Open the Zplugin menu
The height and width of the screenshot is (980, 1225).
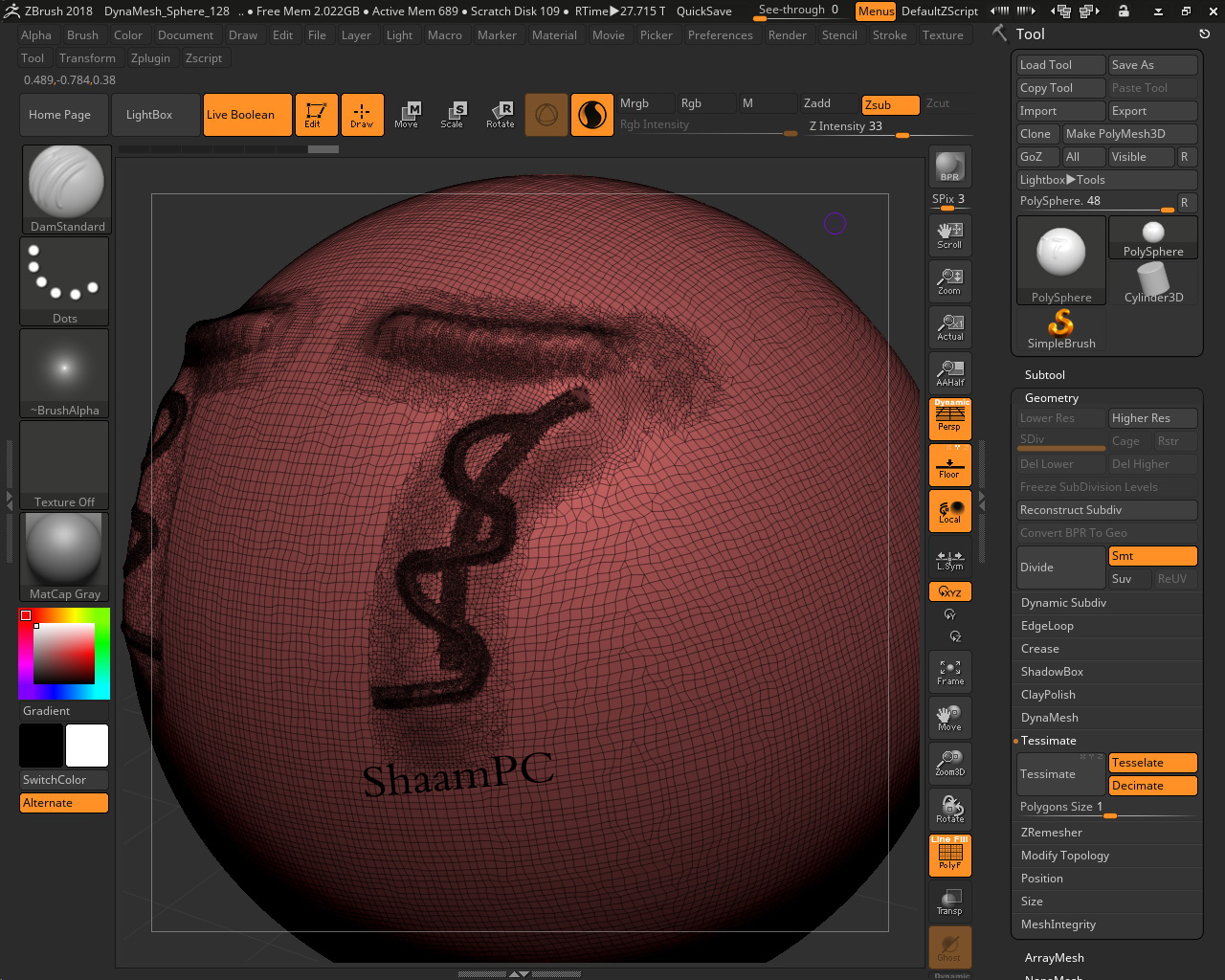pyautogui.click(x=150, y=58)
